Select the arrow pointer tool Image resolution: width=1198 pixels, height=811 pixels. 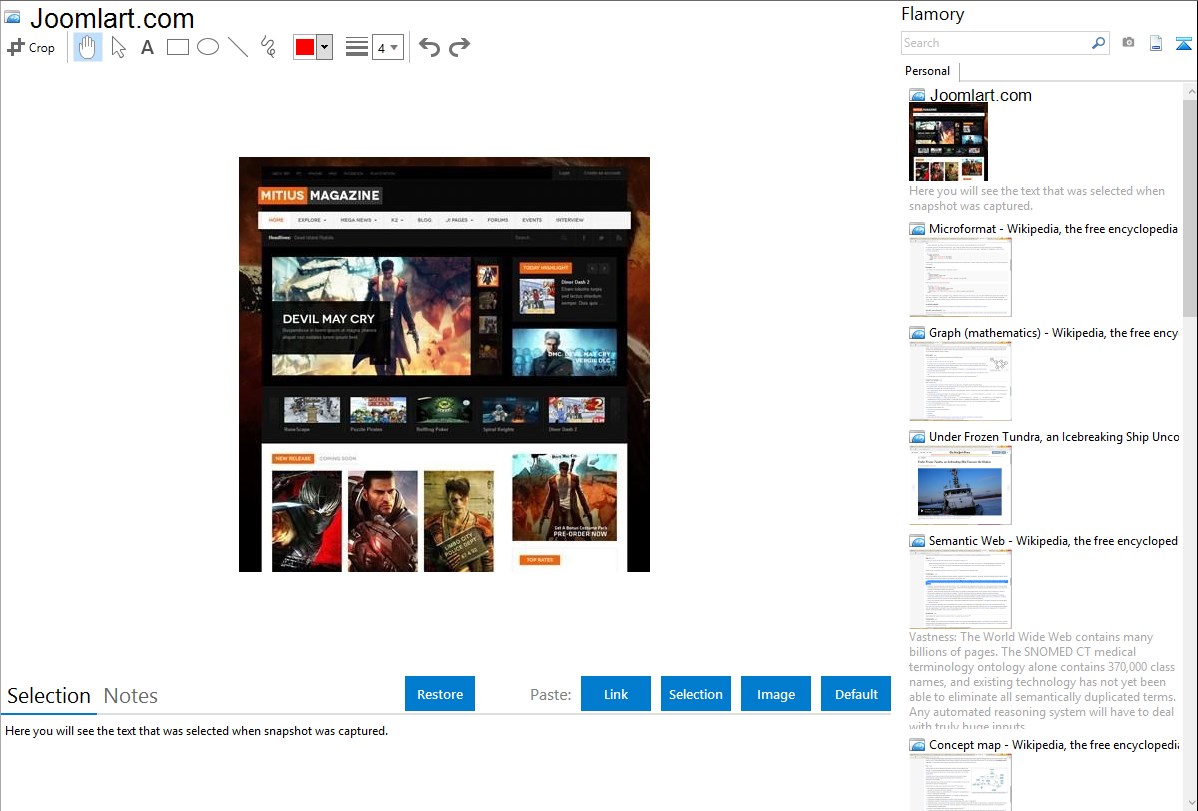click(x=118, y=47)
